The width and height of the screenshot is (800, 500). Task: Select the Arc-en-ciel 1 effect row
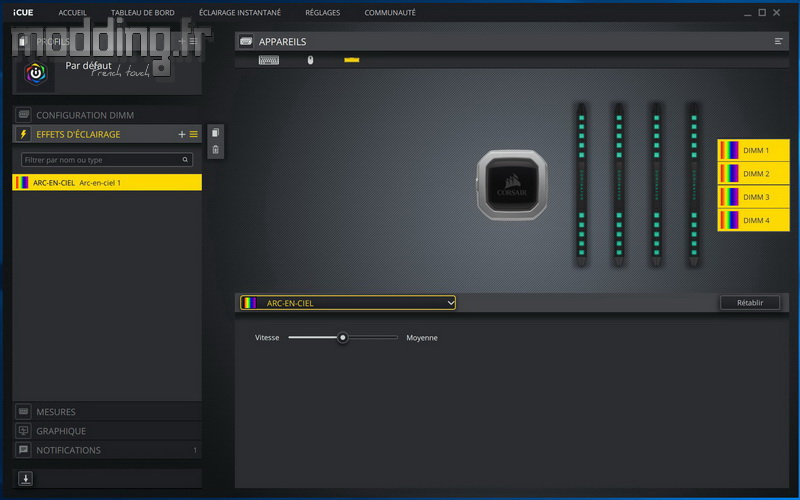(x=107, y=182)
